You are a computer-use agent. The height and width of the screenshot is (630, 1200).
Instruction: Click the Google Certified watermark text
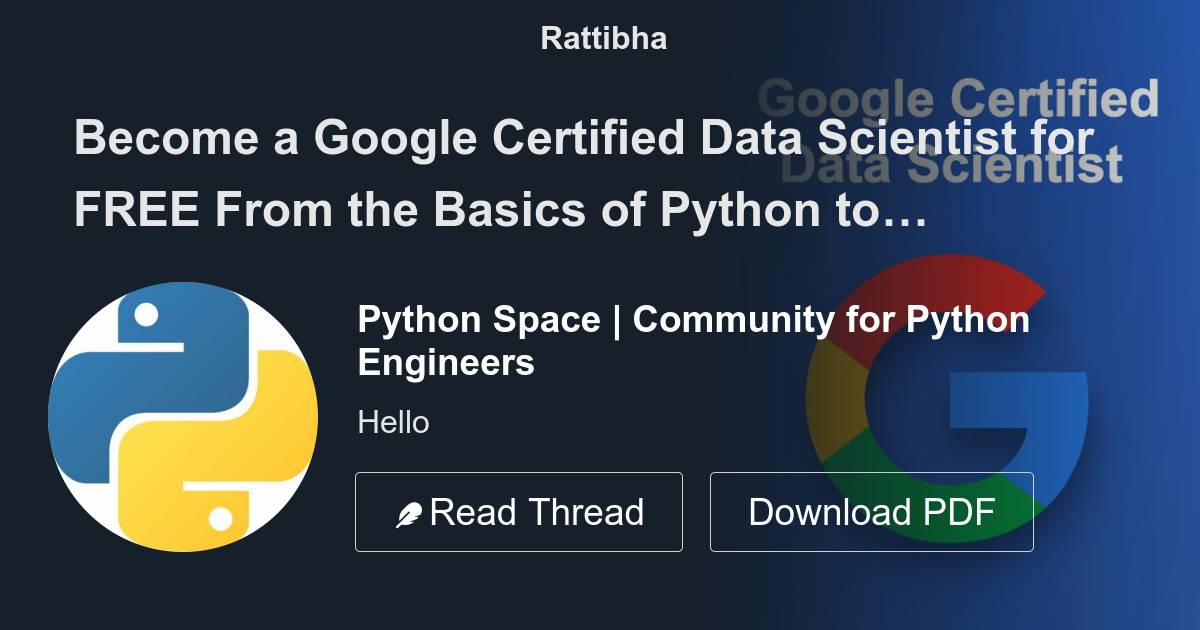tap(958, 100)
